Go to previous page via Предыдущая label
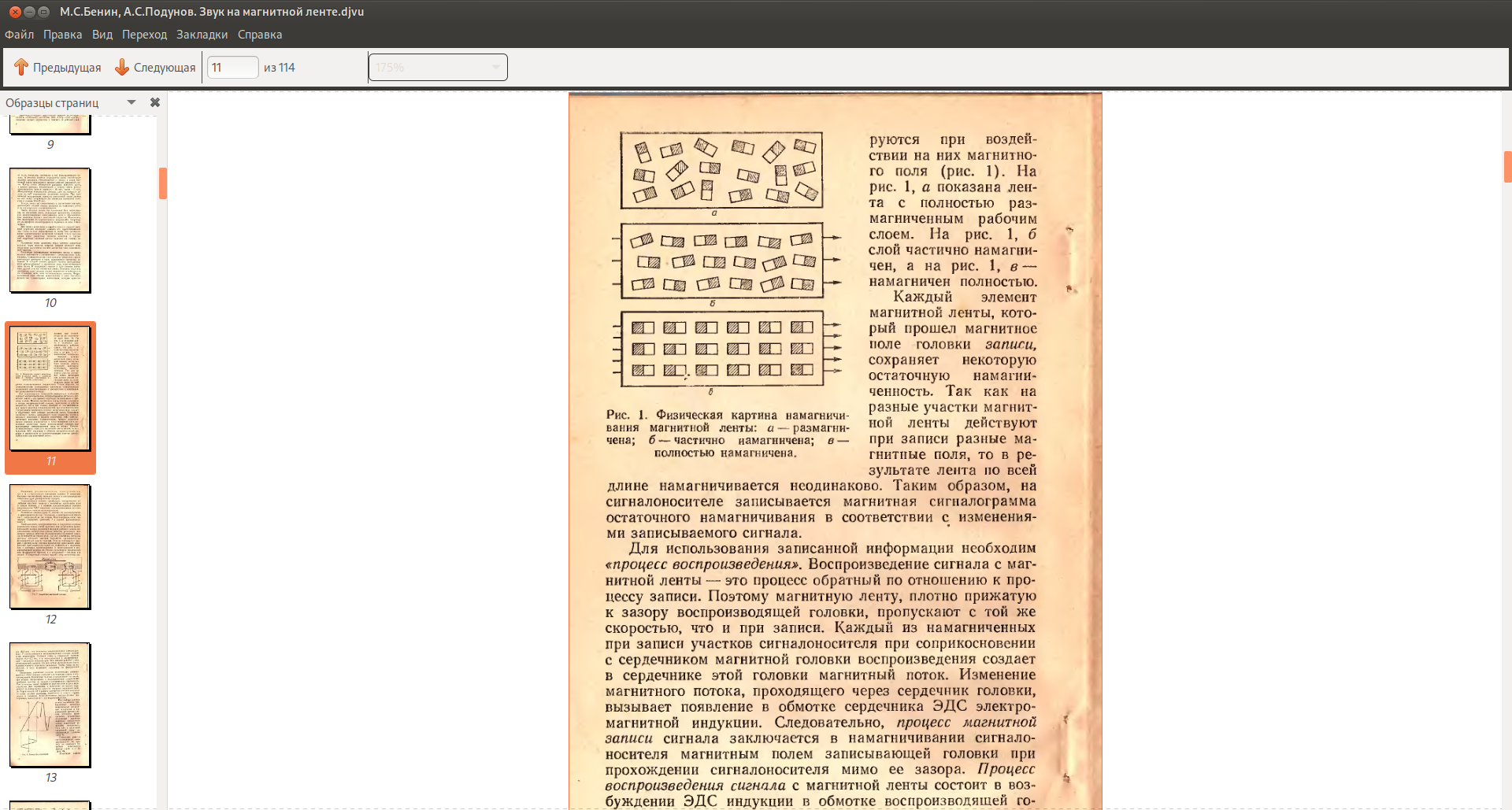 (67, 68)
